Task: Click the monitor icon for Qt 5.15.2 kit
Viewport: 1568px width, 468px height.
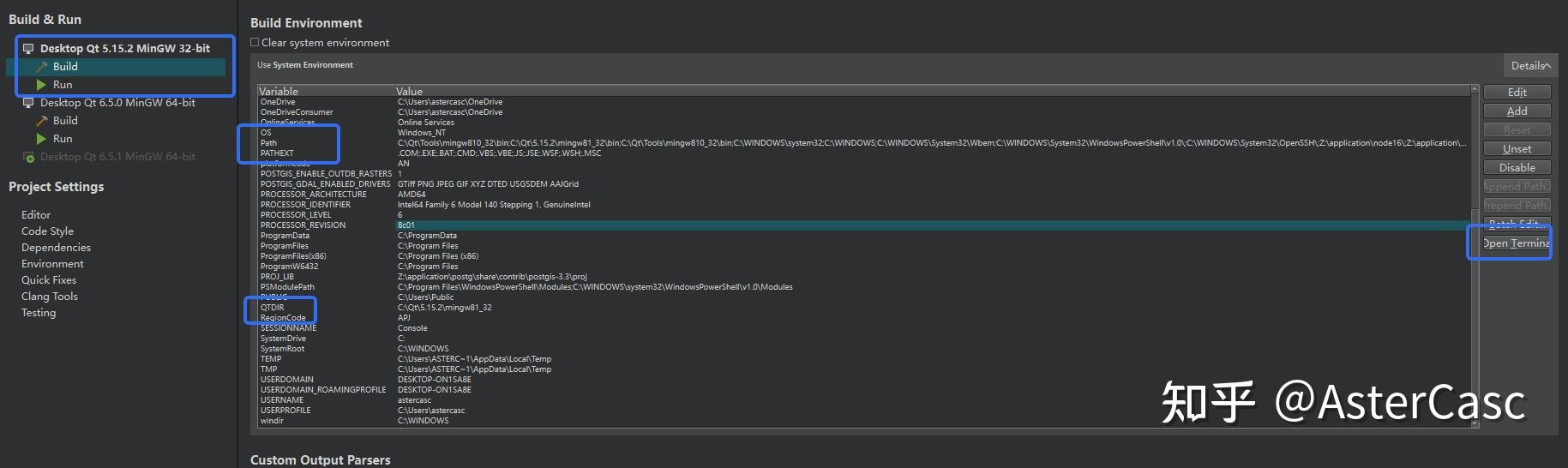Action: [28, 49]
